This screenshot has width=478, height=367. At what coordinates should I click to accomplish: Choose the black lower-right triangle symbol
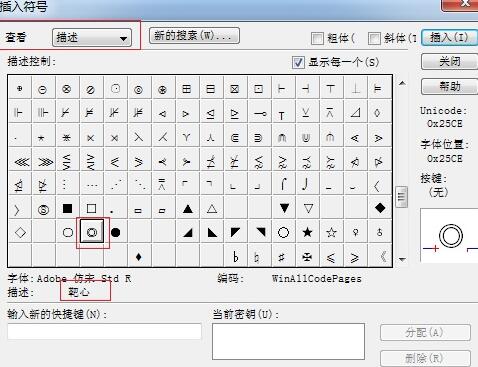coord(188,232)
